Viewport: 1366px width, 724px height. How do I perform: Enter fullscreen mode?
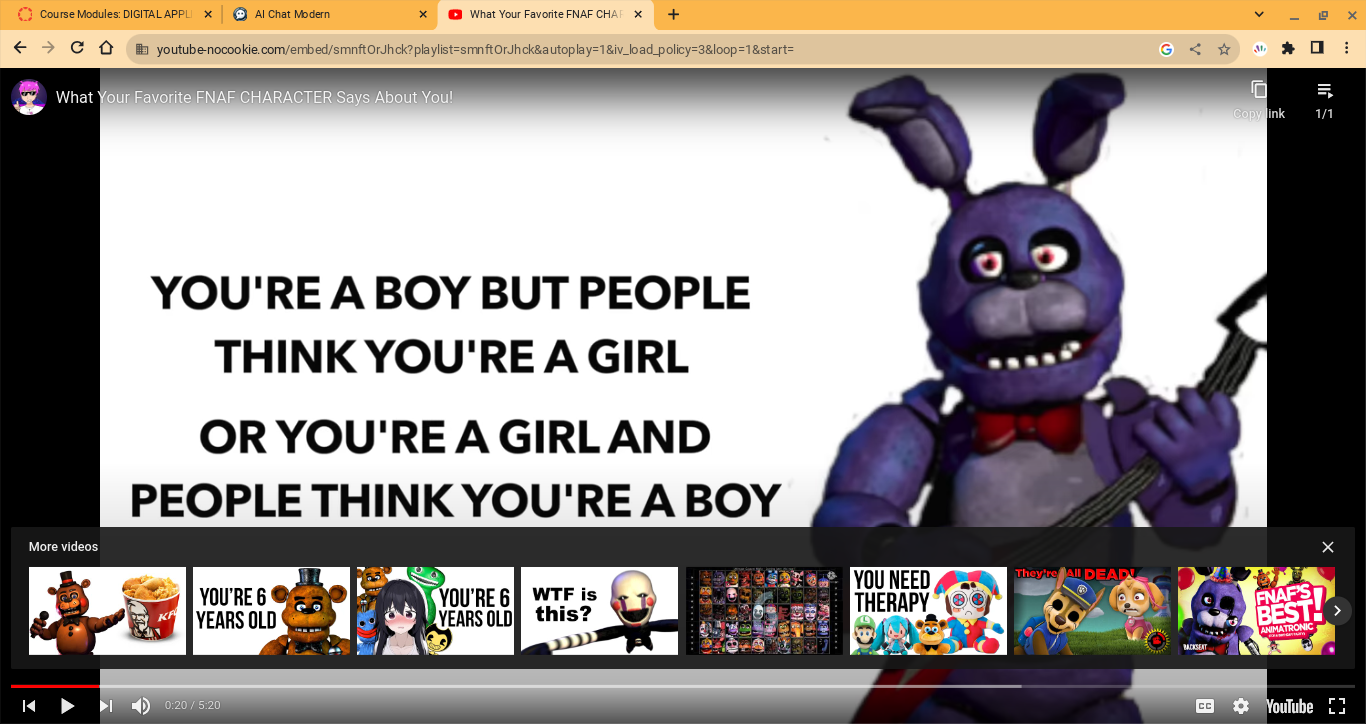coord(1336,706)
